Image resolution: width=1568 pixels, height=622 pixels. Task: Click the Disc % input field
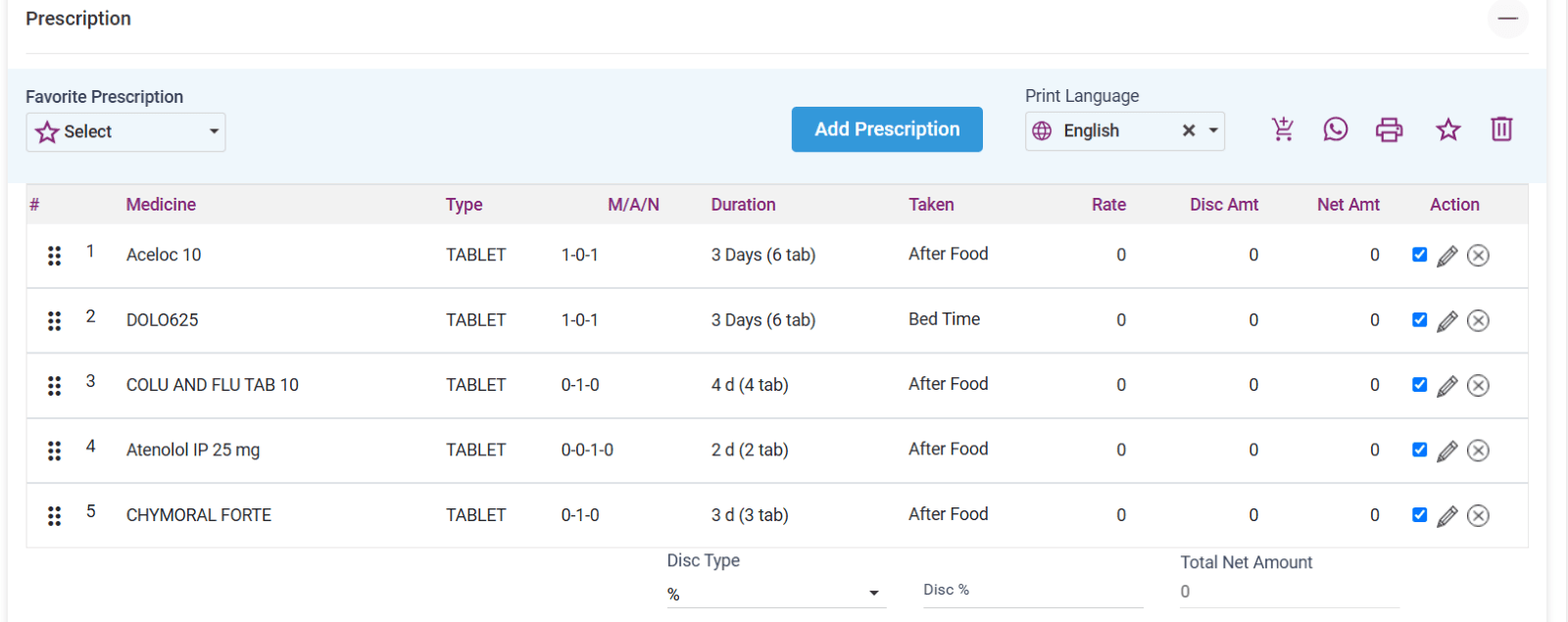[x=1033, y=591]
